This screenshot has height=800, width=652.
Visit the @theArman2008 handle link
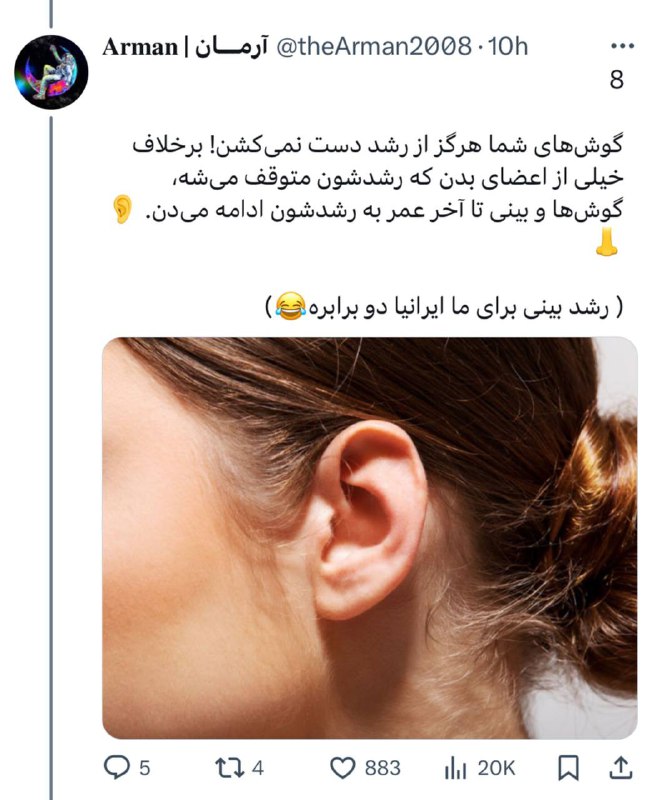coord(373,47)
